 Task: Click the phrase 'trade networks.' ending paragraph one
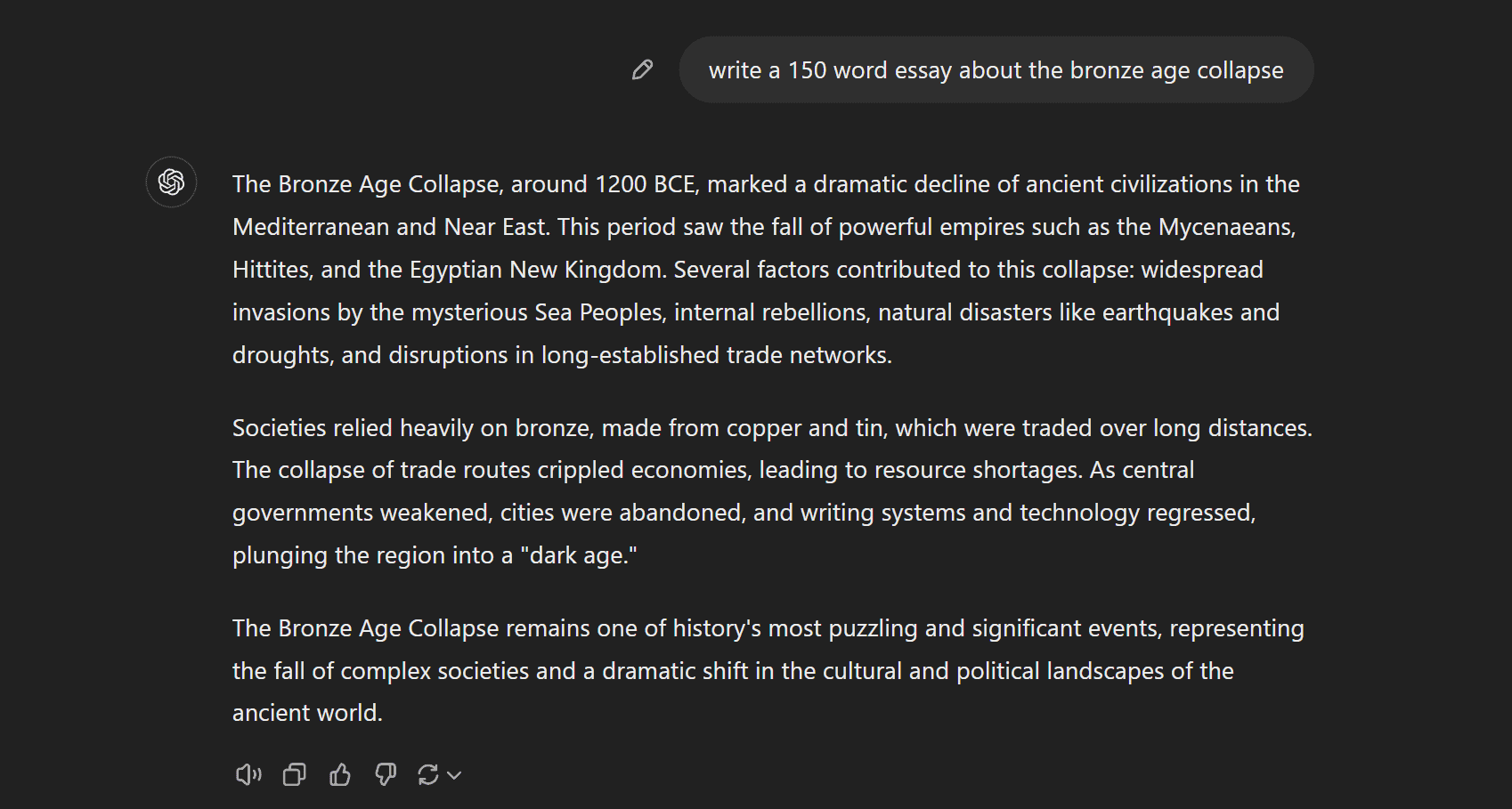point(809,355)
